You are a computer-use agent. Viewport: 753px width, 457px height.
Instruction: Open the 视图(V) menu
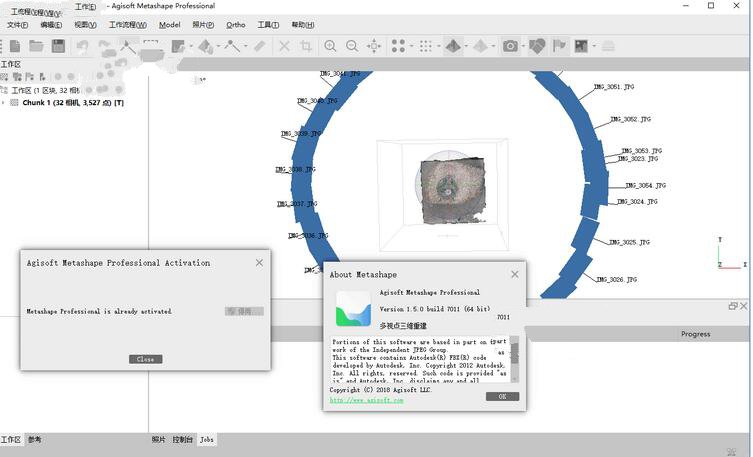(x=85, y=25)
